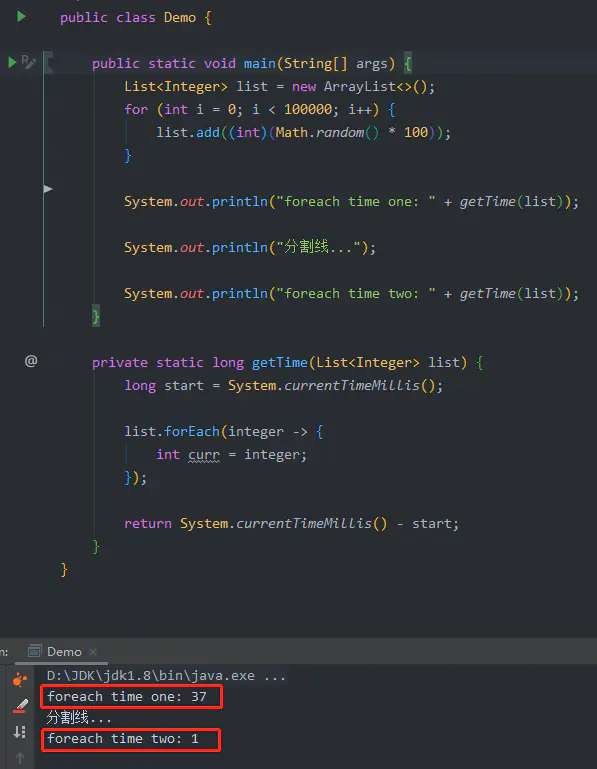Expand the java.exe command line ellipsis
This screenshot has width=597, height=769.
pos(275,676)
